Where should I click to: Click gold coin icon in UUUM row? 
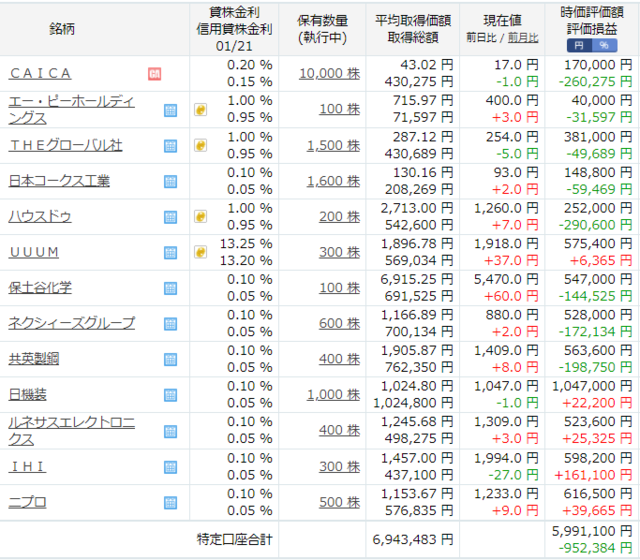(200, 251)
